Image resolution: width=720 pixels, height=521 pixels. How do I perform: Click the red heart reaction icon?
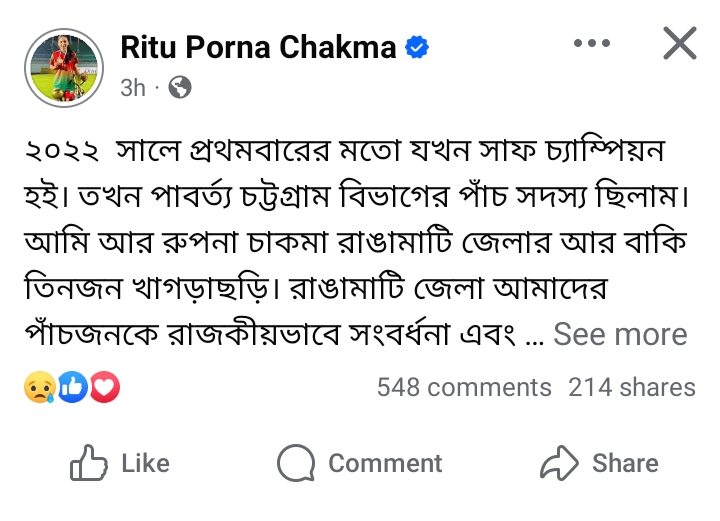pyautogui.click(x=105, y=387)
